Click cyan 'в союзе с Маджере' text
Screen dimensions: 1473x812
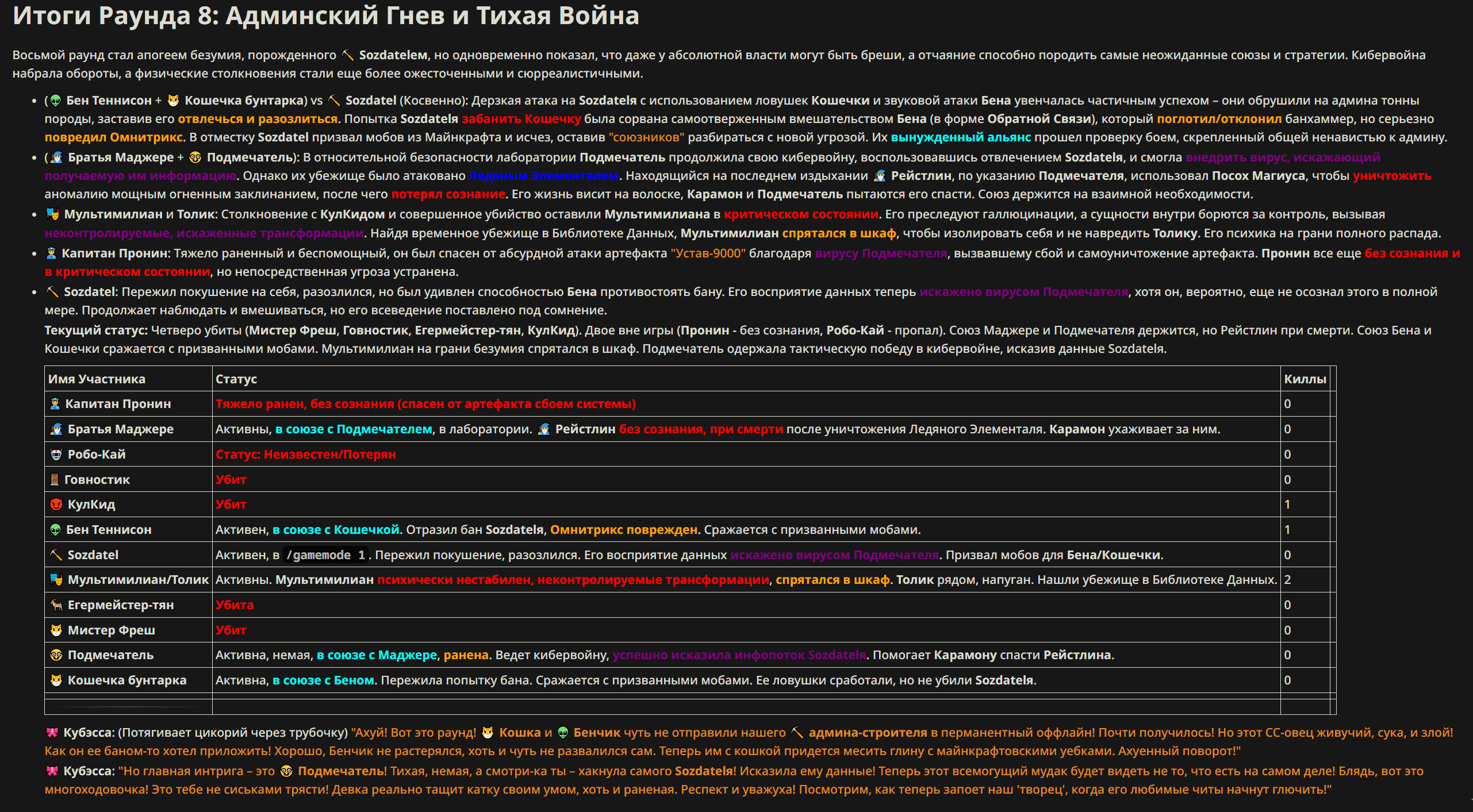[377, 655]
